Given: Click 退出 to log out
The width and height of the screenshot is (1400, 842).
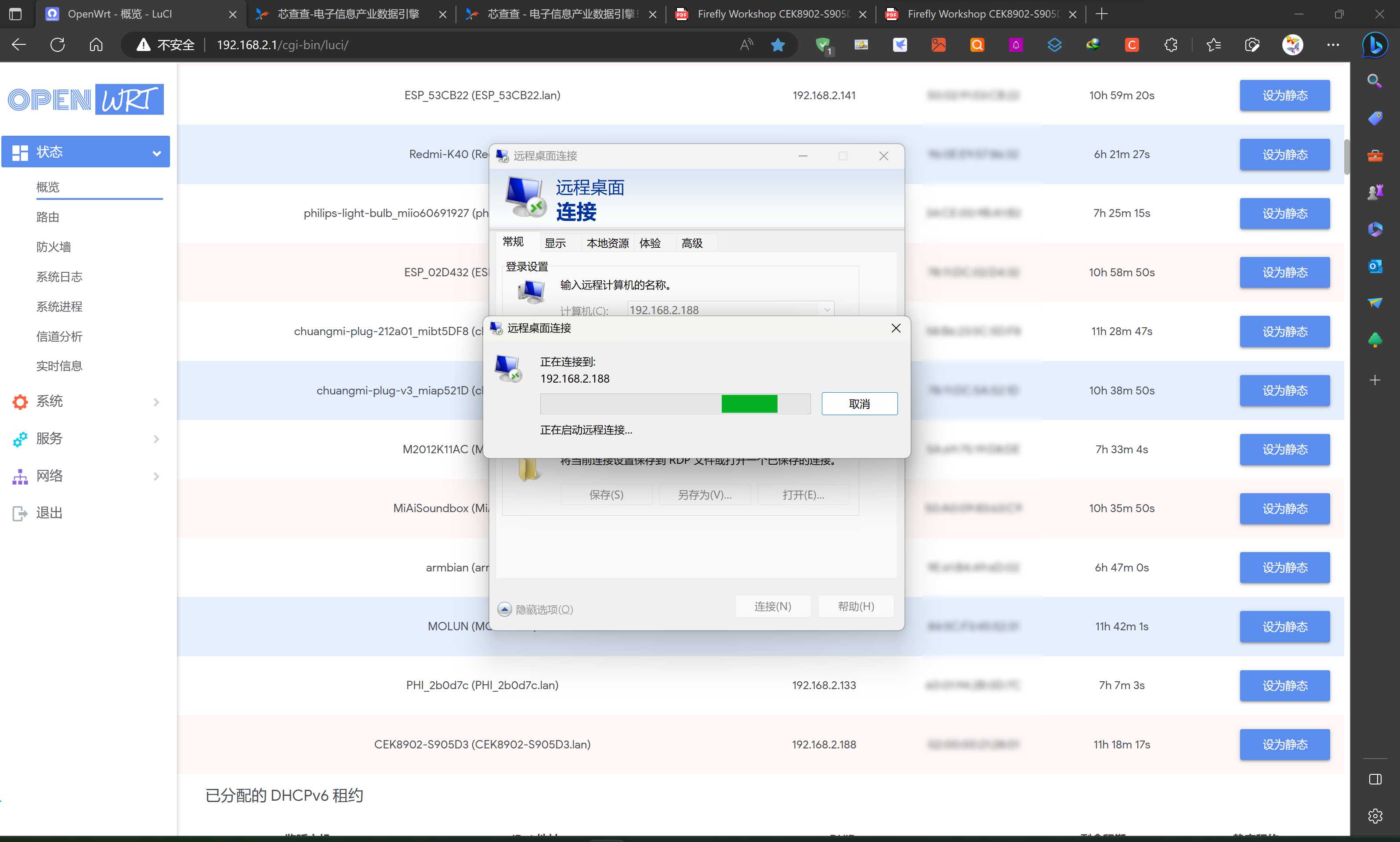Looking at the screenshot, I should point(49,513).
